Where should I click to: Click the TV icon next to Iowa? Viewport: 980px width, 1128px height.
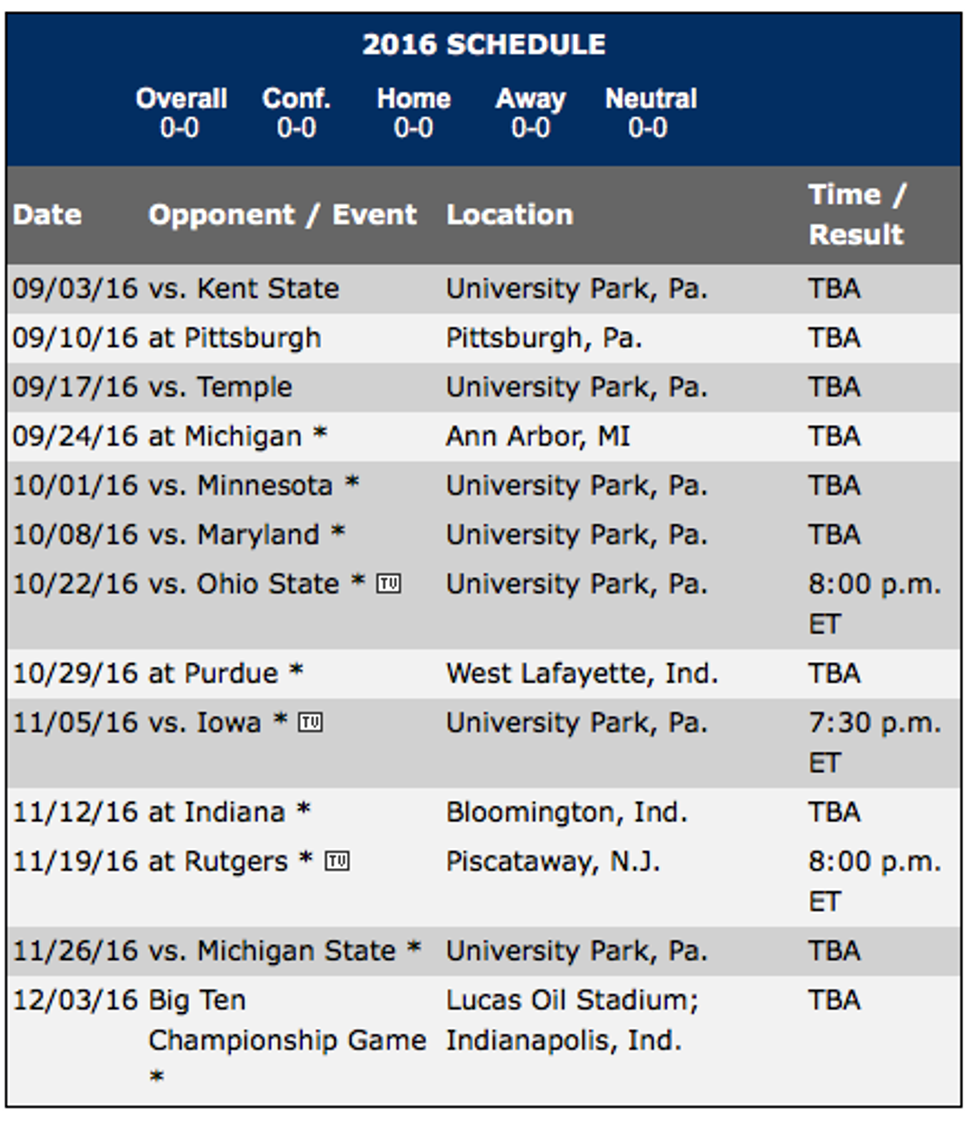point(310,723)
